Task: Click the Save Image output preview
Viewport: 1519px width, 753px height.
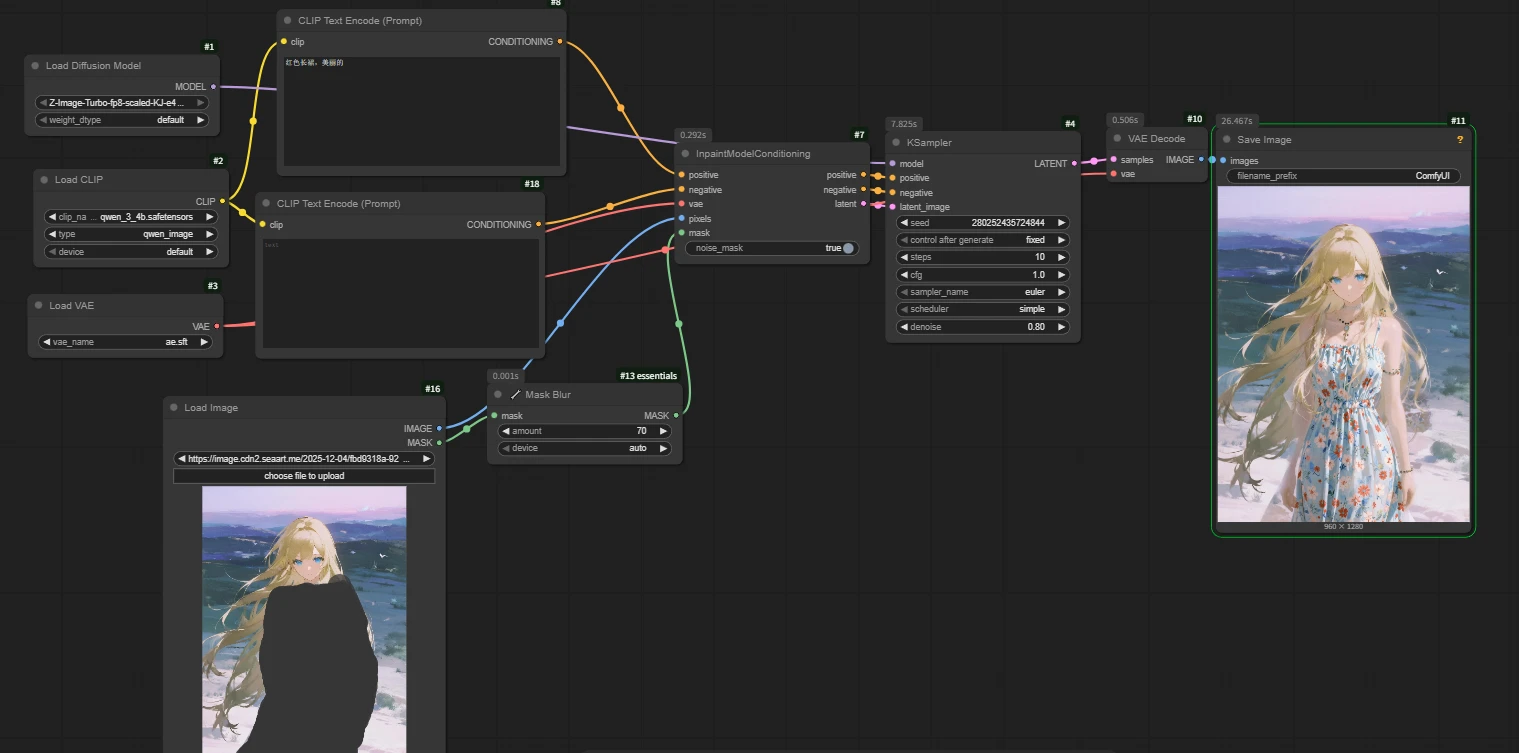Action: [x=1343, y=354]
